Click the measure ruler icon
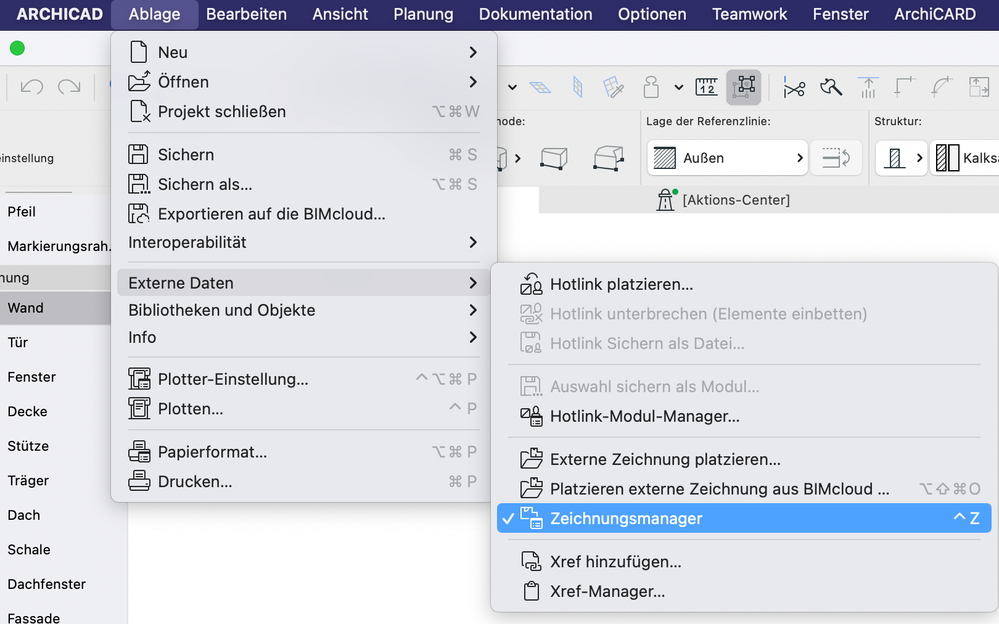The width and height of the screenshot is (999, 624). 706,88
